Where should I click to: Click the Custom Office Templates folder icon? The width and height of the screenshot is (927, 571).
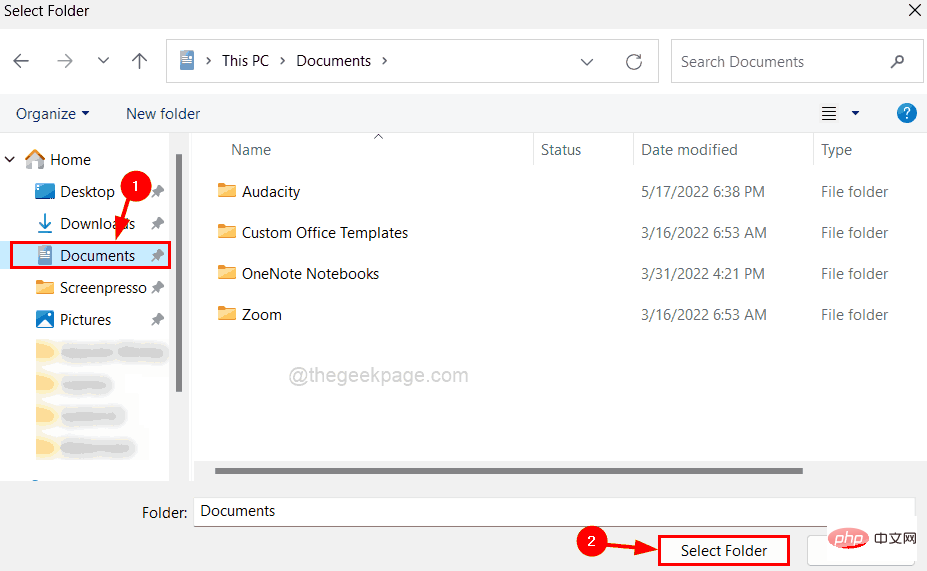227,231
